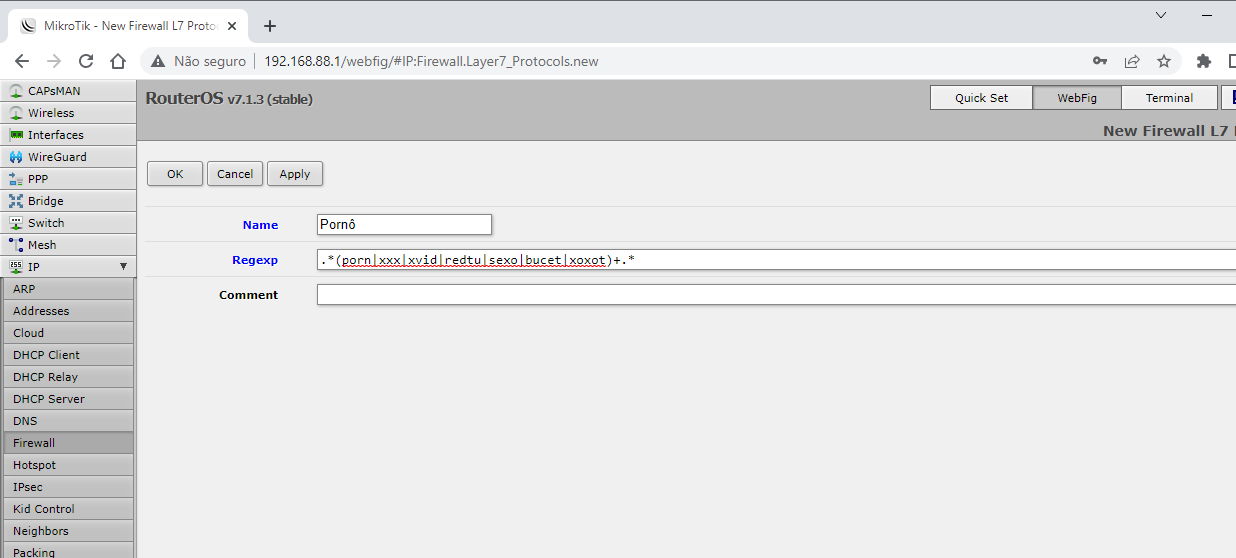This screenshot has height=558, width=1236.
Task: Bookmark this page with the star icon
Action: coord(1164,61)
